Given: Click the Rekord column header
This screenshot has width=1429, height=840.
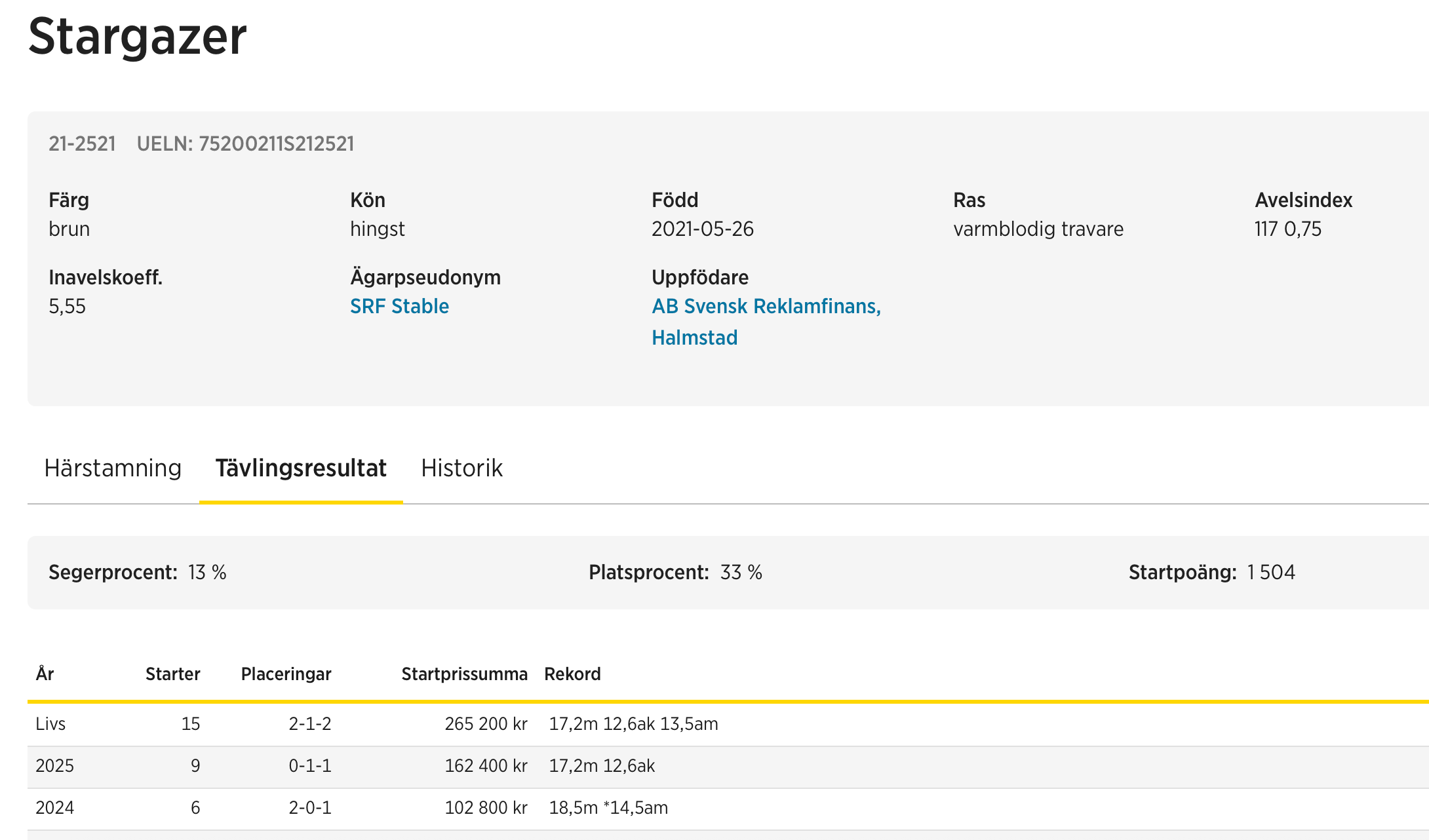Looking at the screenshot, I should click(572, 674).
